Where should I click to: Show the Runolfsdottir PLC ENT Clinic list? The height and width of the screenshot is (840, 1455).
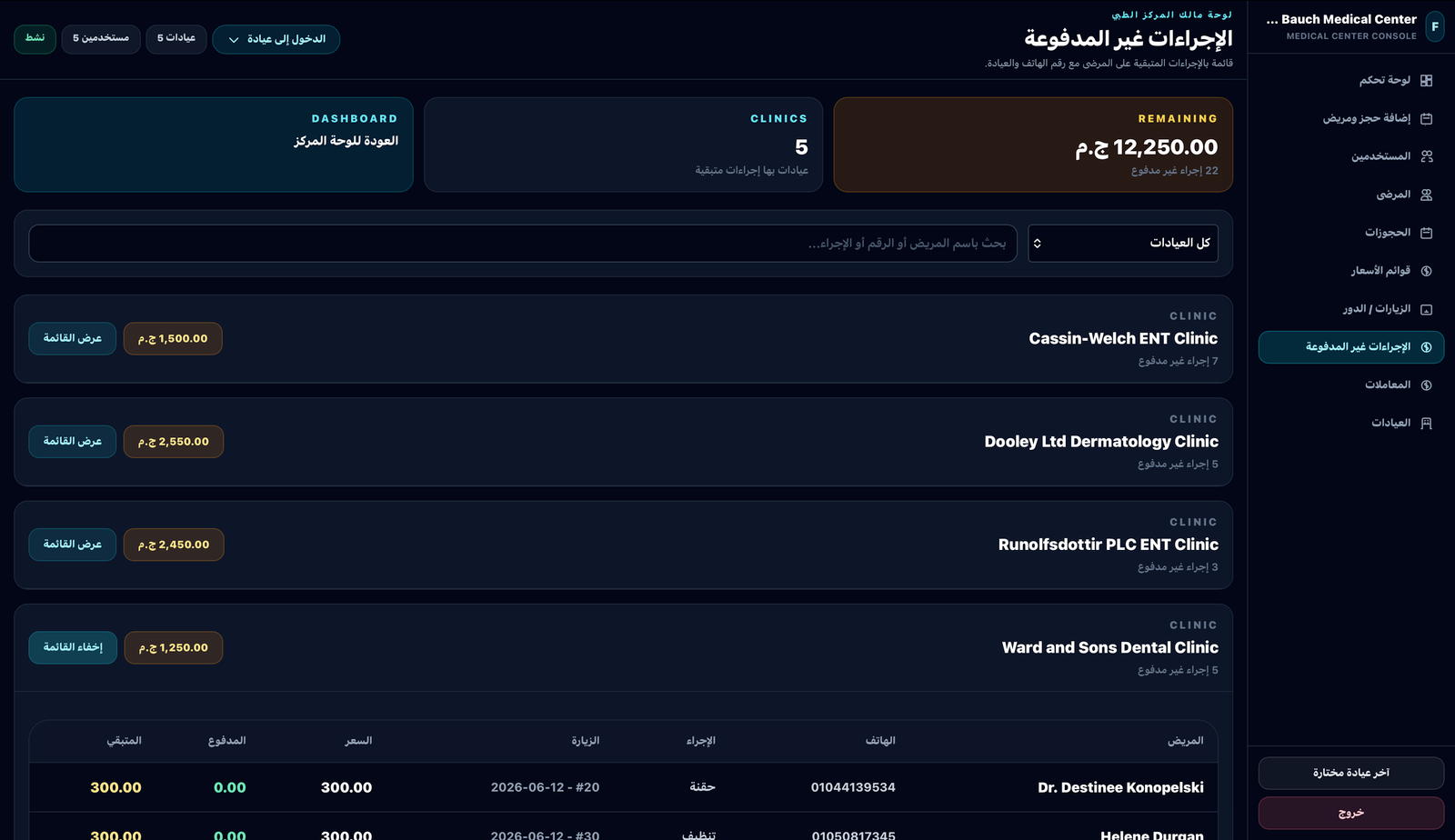click(x=73, y=545)
